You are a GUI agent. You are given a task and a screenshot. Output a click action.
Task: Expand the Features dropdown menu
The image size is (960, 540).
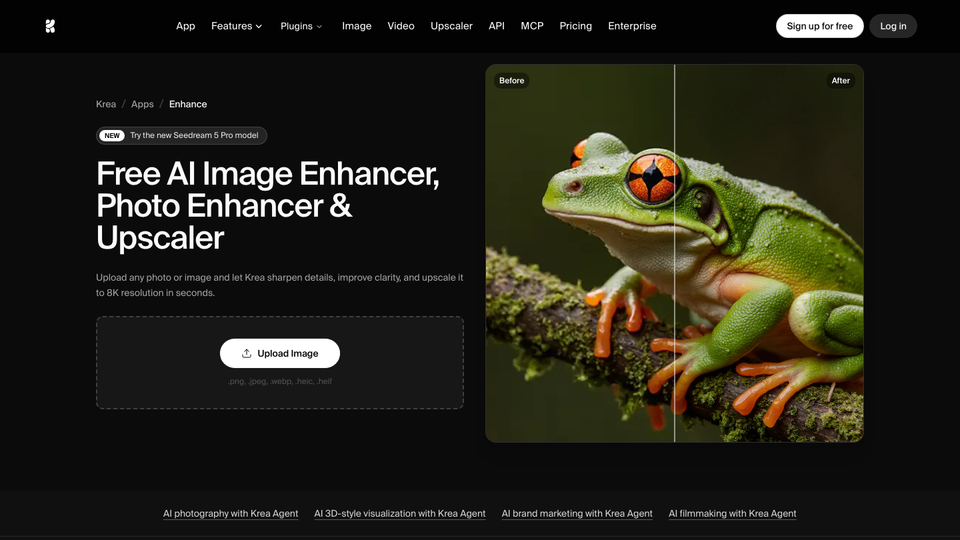pyautogui.click(x=236, y=26)
